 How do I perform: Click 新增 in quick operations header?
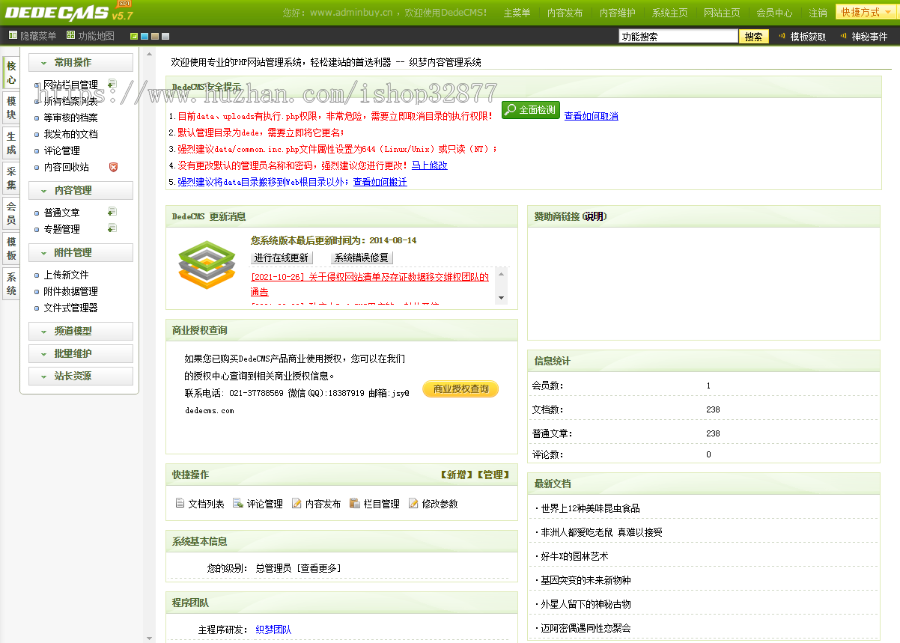[x=456, y=475]
